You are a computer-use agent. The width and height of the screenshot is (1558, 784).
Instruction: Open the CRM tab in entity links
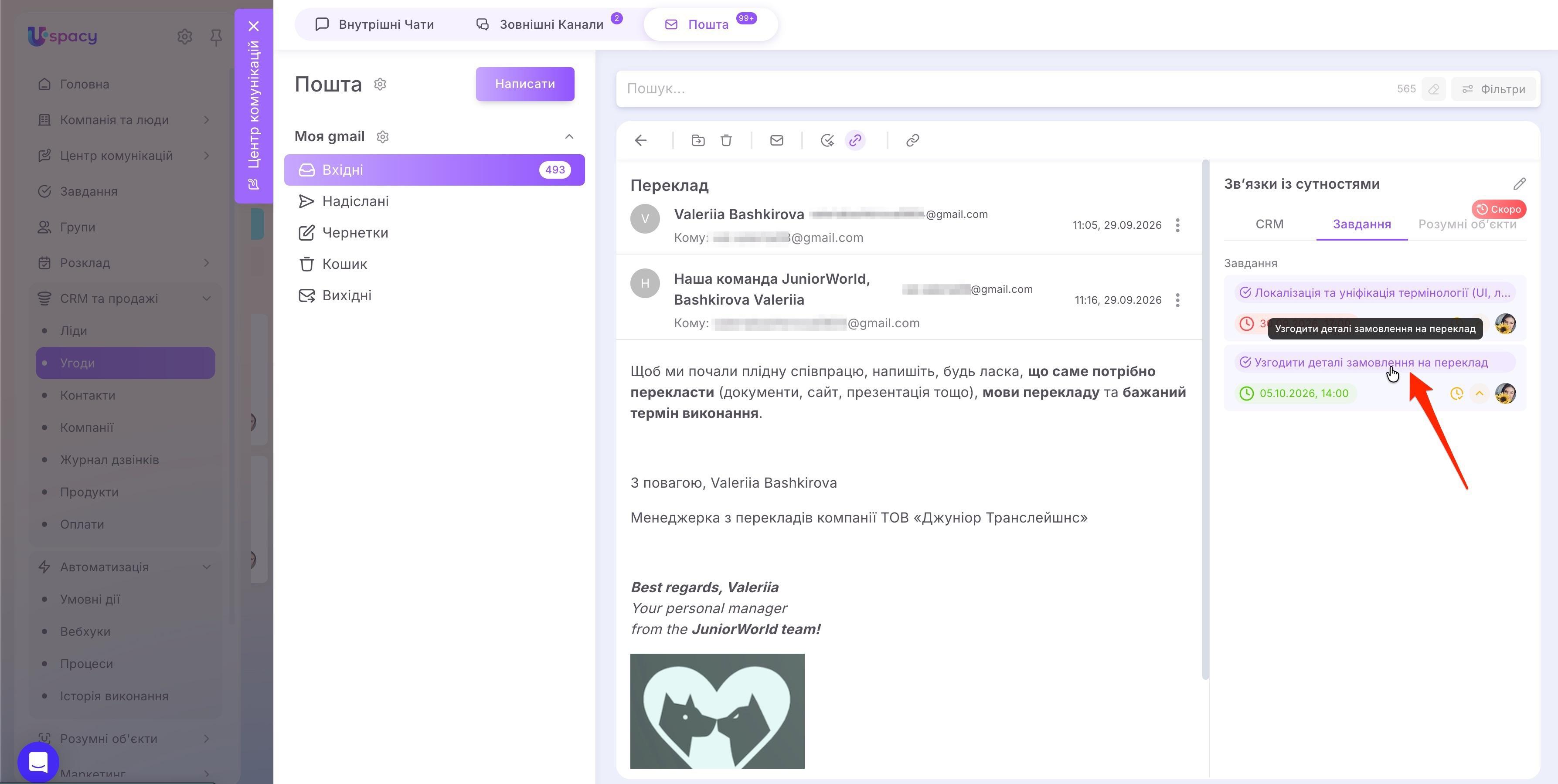click(x=1269, y=224)
